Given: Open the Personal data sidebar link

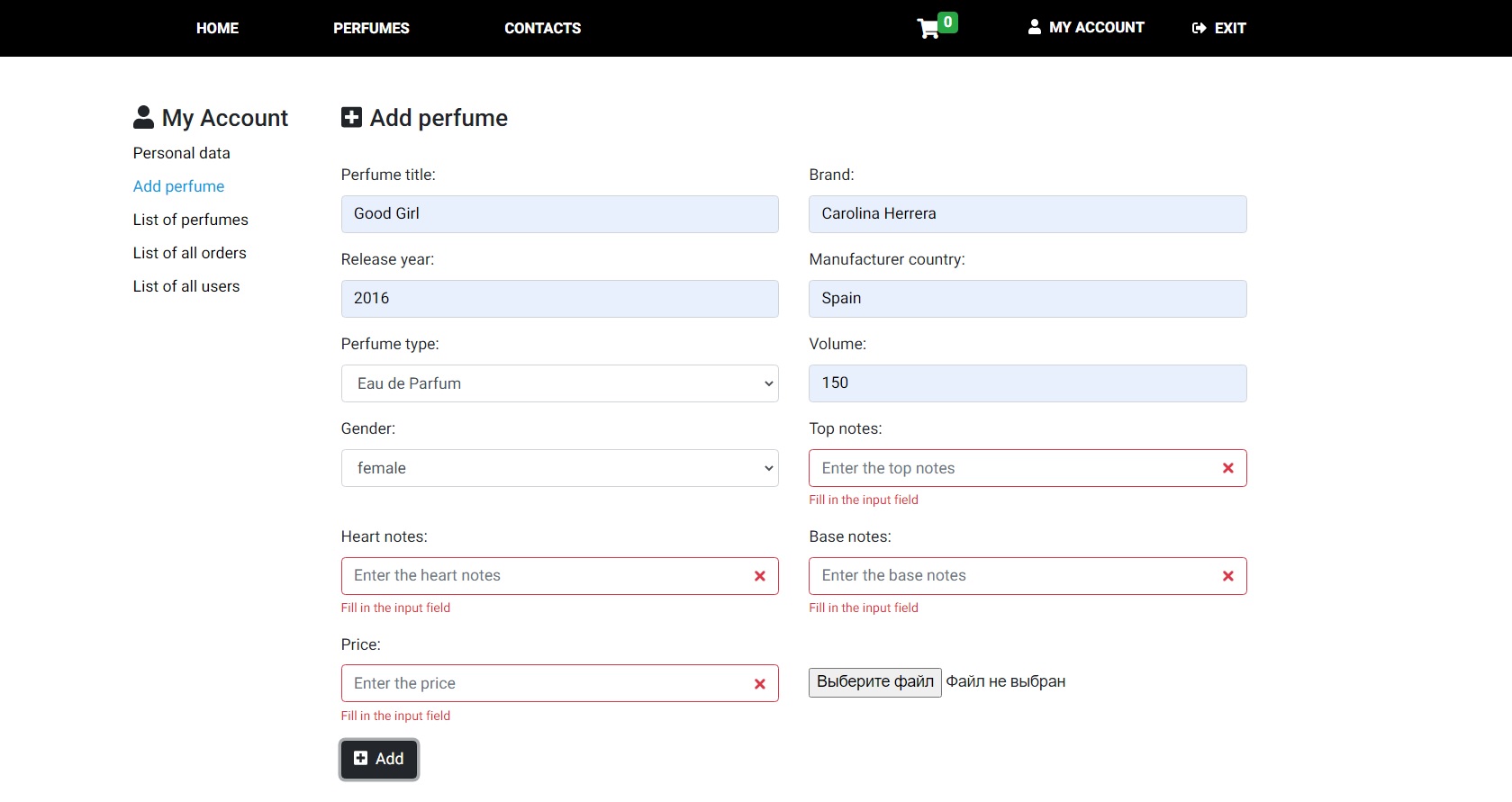Looking at the screenshot, I should 181,153.
